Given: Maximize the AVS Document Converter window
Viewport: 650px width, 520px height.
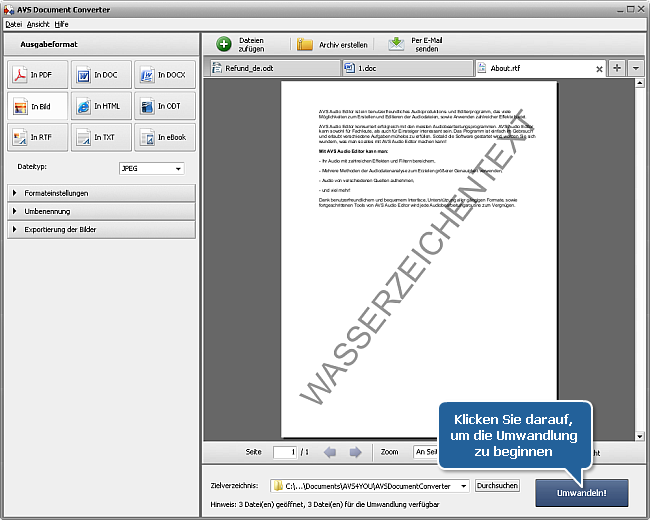Looking at the screenshot, I should coord(631,9).
